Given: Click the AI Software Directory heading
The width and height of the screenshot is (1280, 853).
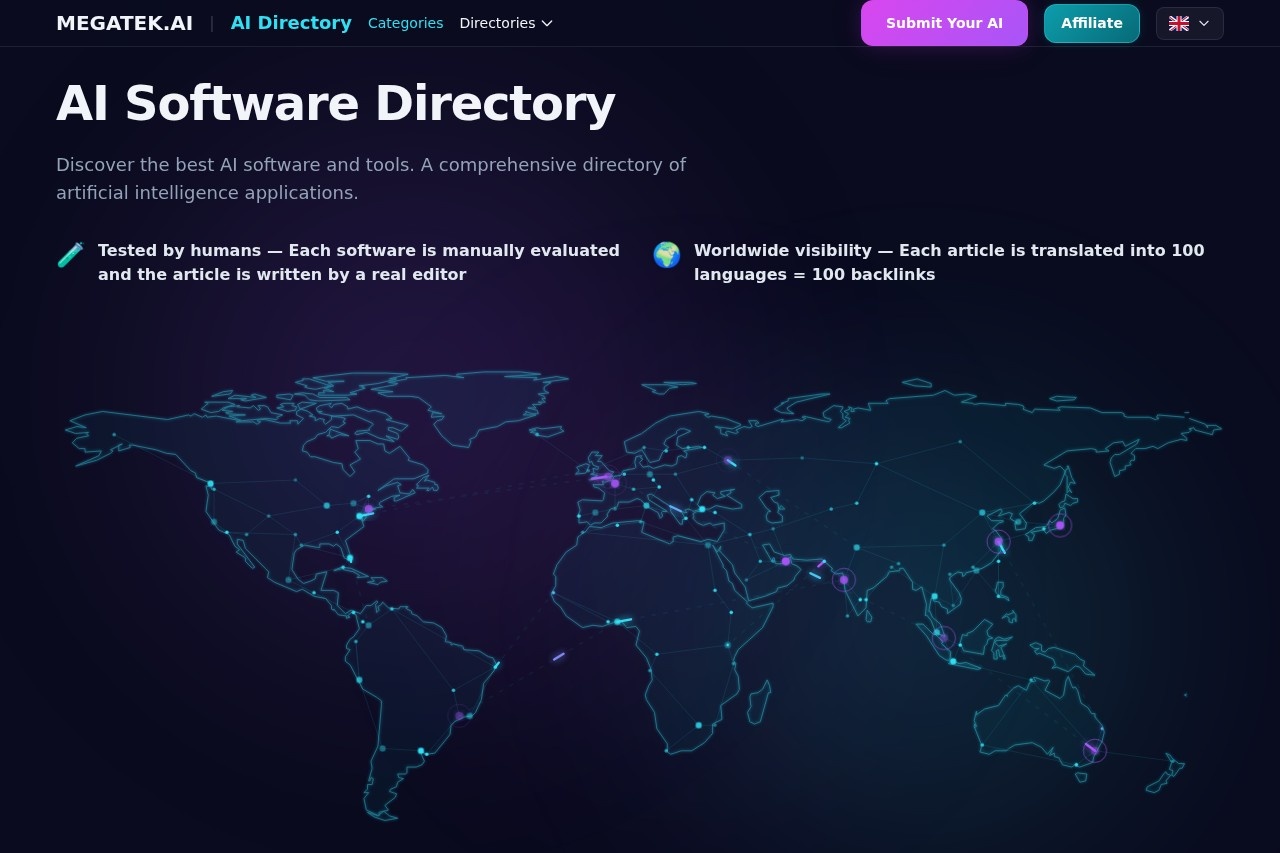Looking at the screenshot, I should pyautogui.click(x=335, y=103).
